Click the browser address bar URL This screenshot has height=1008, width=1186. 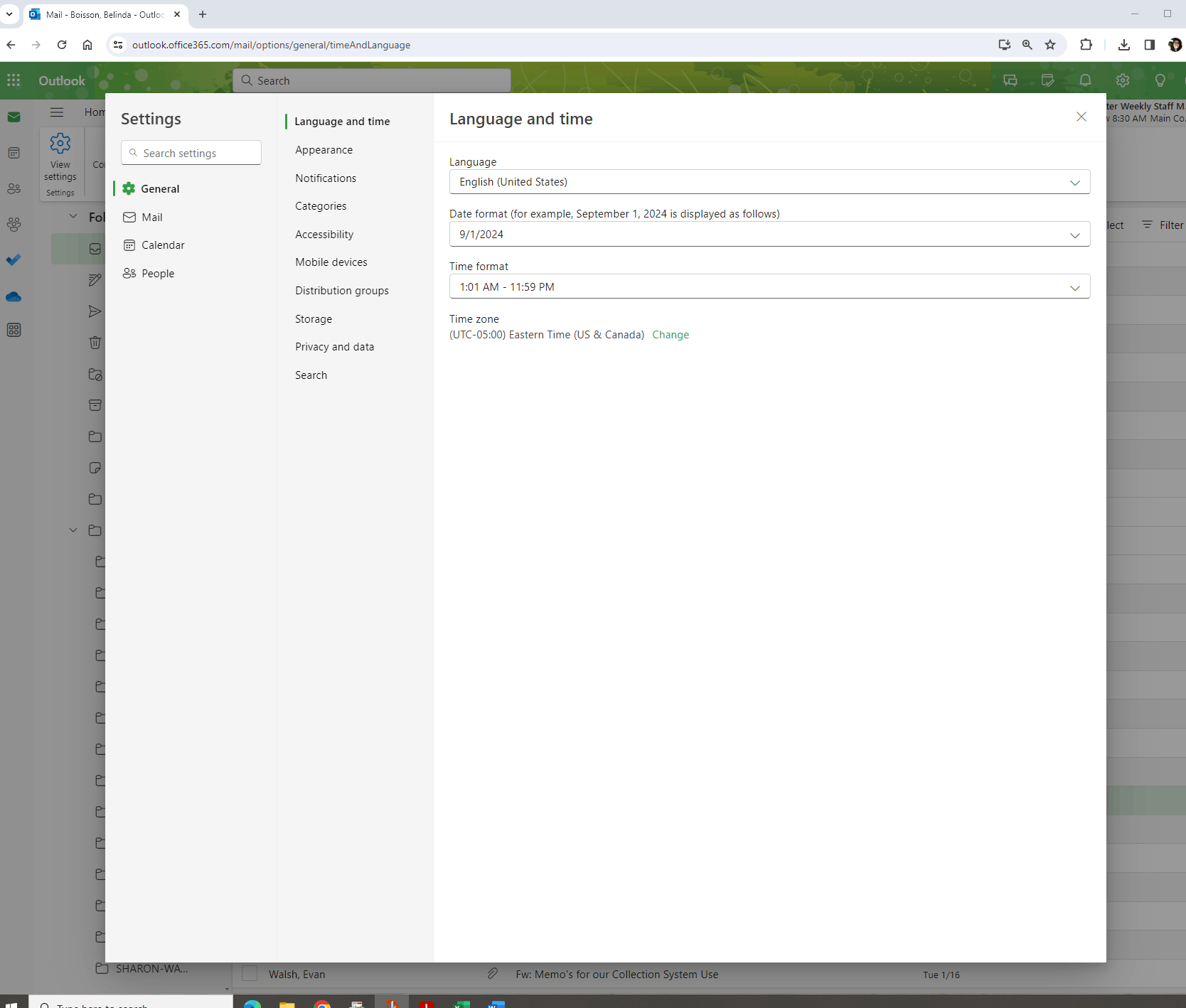pyautogui.click(x=271, y=45)
